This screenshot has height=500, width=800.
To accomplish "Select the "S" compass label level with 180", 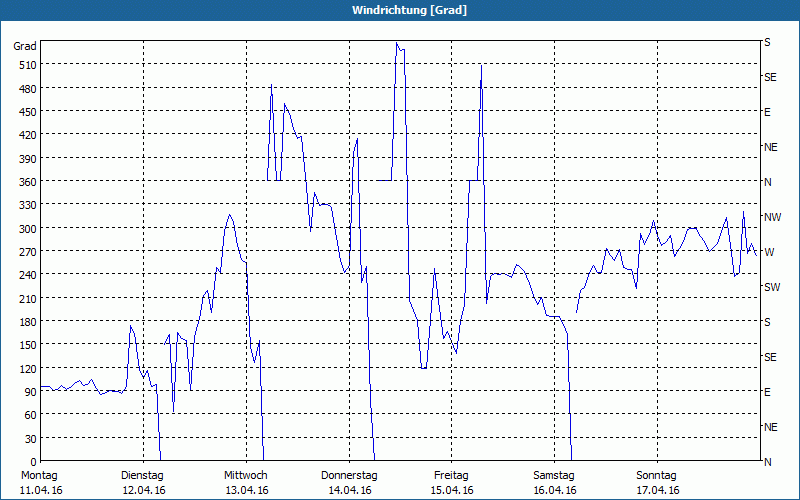I will point(767,322).
